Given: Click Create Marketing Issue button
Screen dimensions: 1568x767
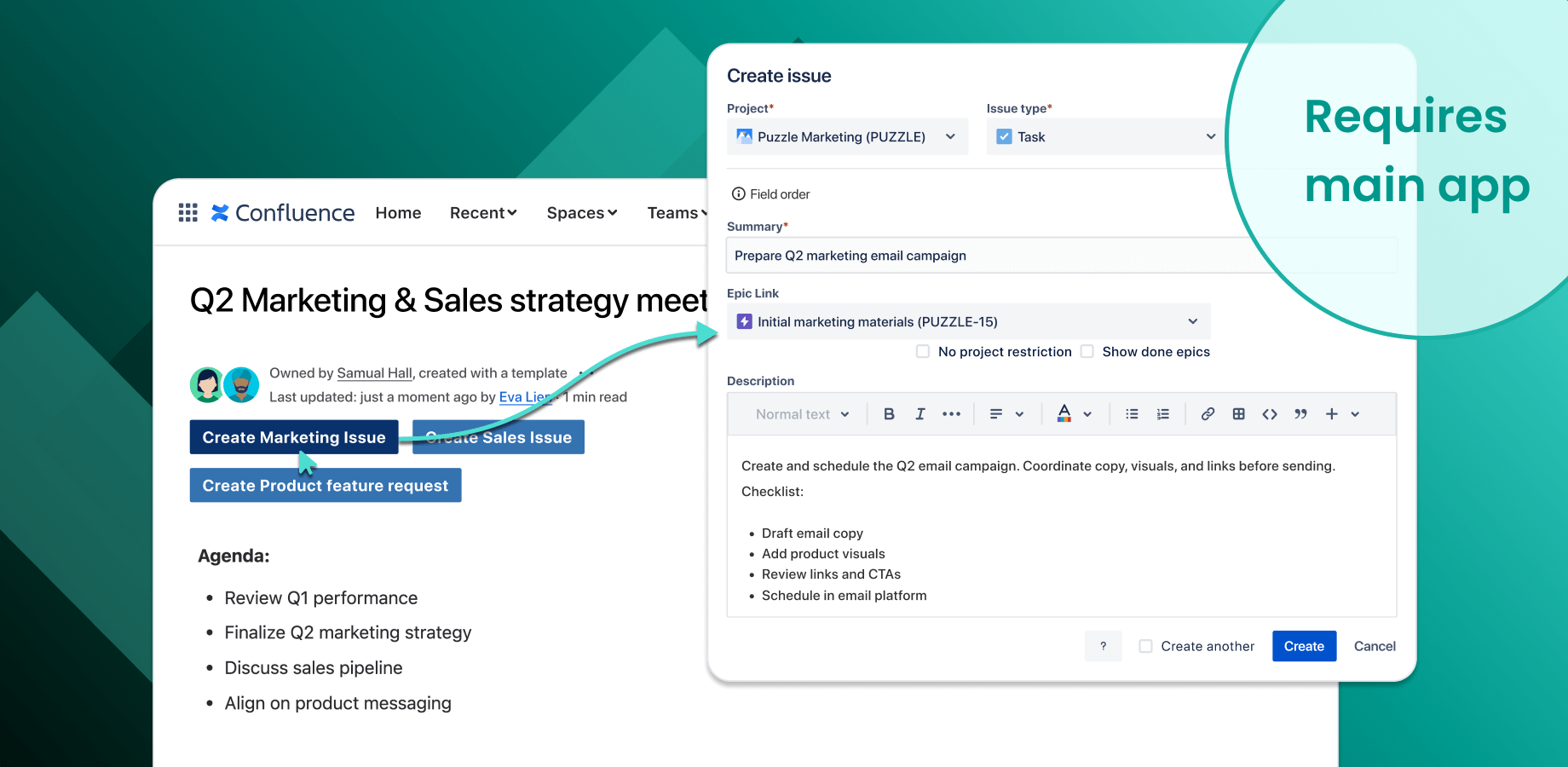Looking at the screenshot, I should click(294, 437).
